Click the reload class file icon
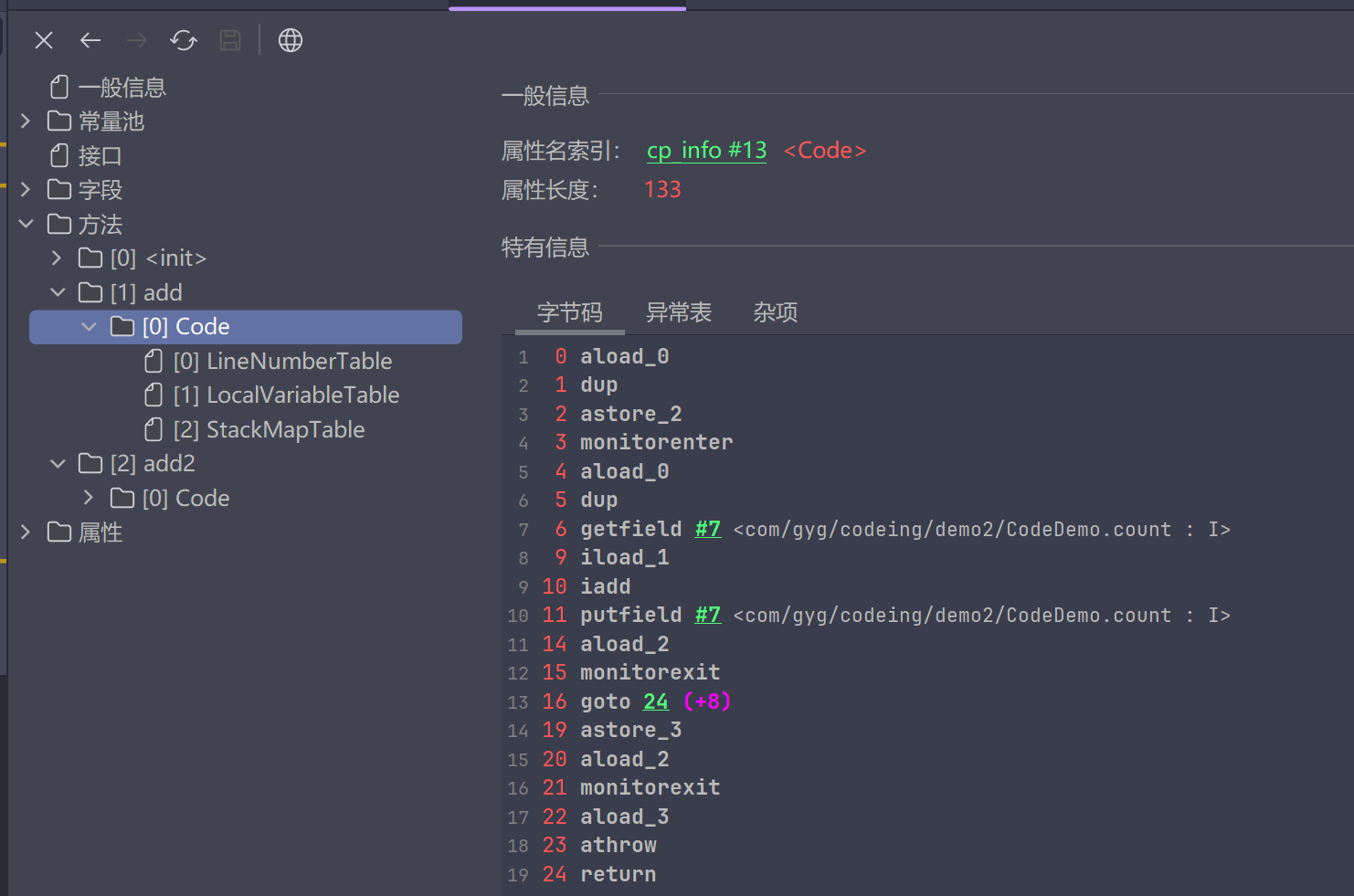 [x=183, y=40]
